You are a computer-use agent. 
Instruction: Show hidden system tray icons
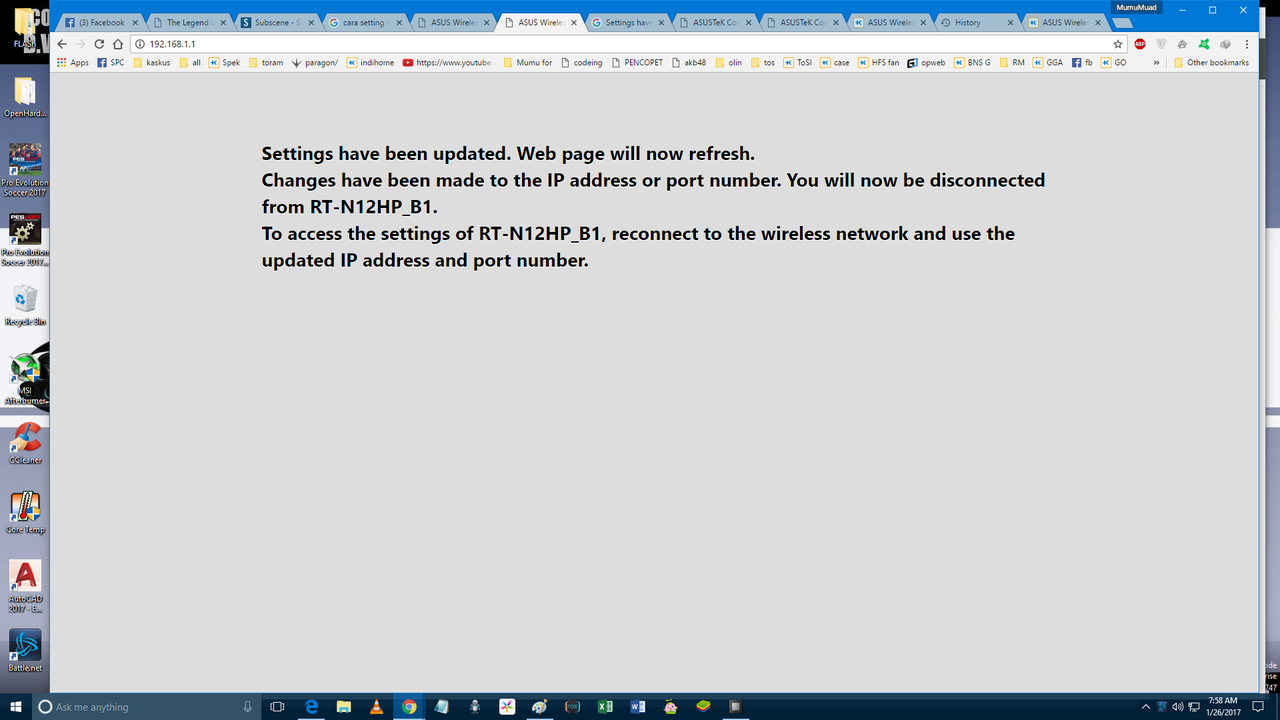pos(1146,707)
